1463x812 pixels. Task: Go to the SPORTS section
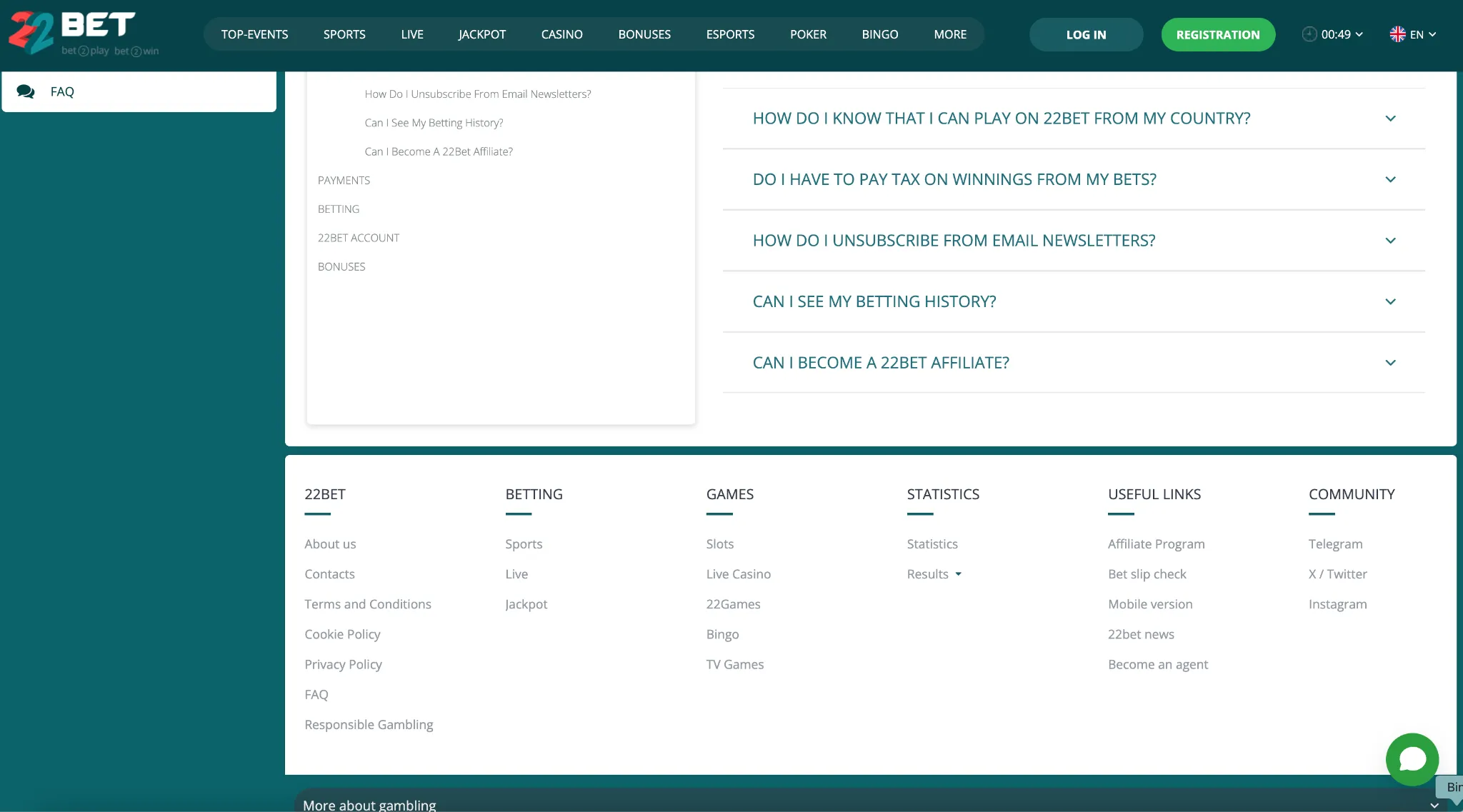point(344,34)
